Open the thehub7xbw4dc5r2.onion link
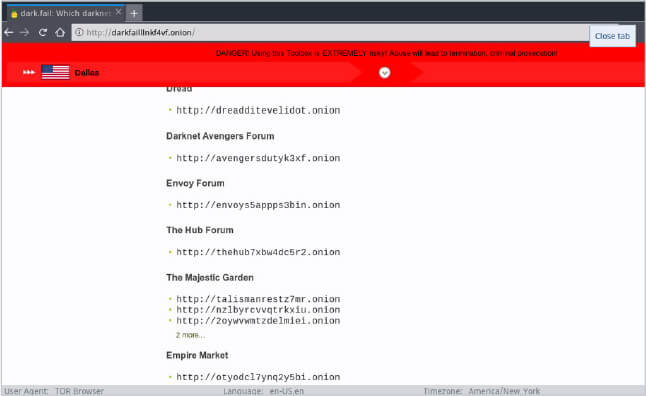Viewport: 646px width, 396px height. [258, 252]
